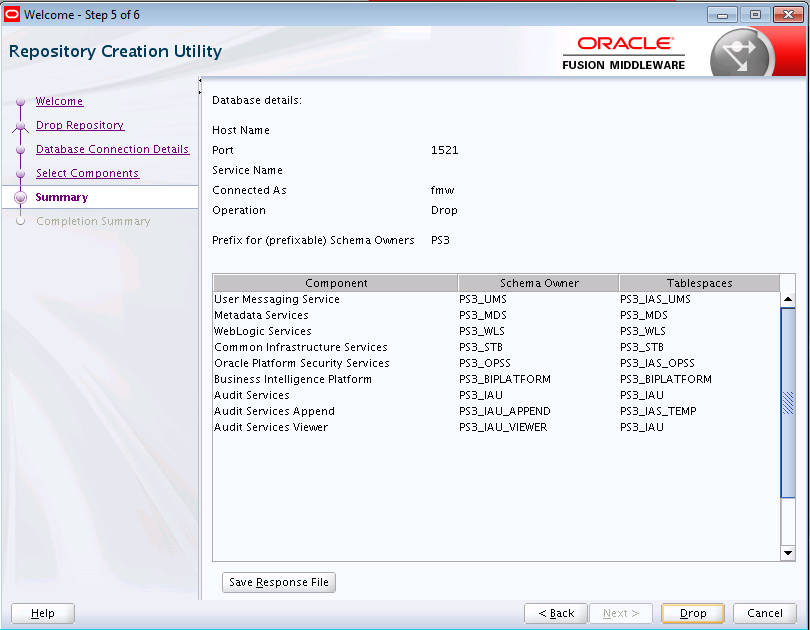810x630 pixels.
Task: Select the Audit Services Viewer row
Action: pyautogui.click(x=496, y=428)
